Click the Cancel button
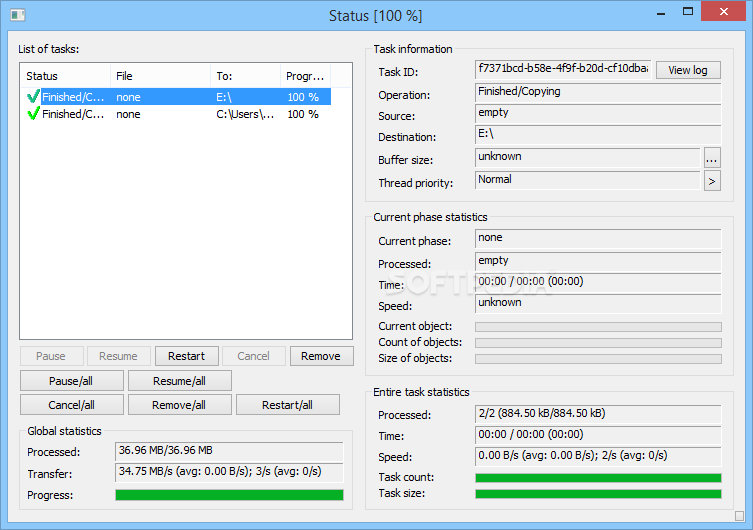Screen dimensions: 753x530 tap(254, 356)
